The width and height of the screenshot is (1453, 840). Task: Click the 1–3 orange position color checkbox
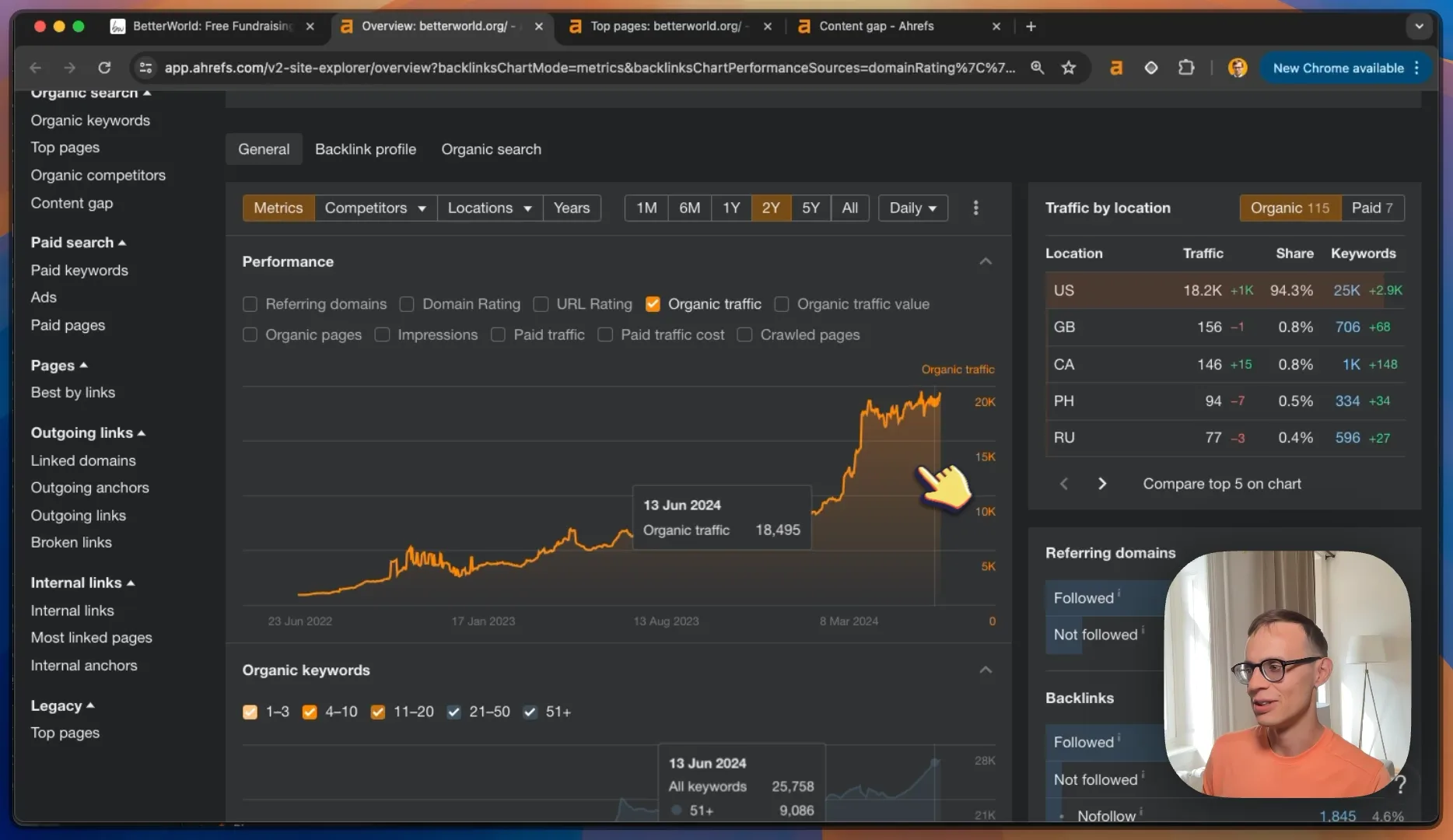tap(250, 712)
